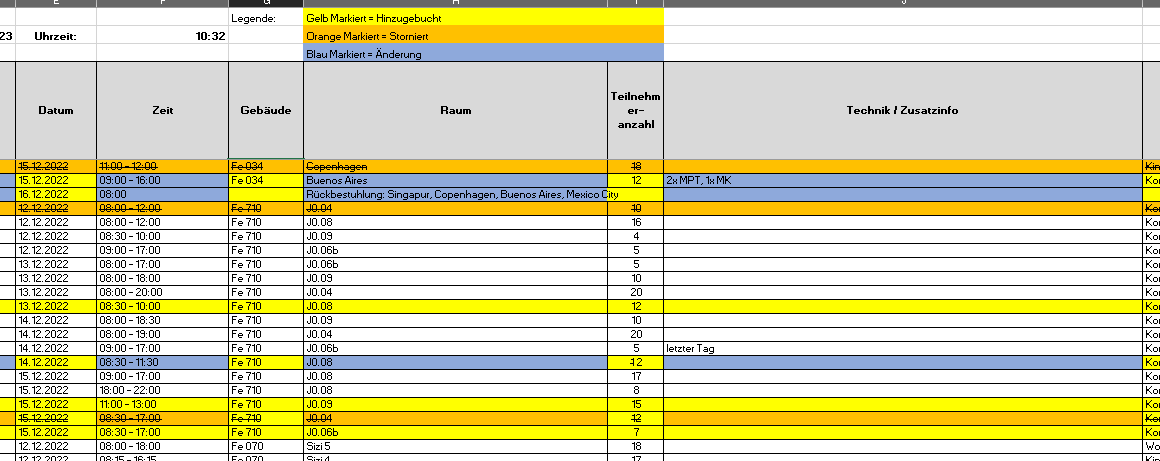Select the yellow "Gelb Markiert = Hinzugebucht" legend cell
Viewport: 1160px width, 461px height.
pyautogui.click(x=483, y=18)
